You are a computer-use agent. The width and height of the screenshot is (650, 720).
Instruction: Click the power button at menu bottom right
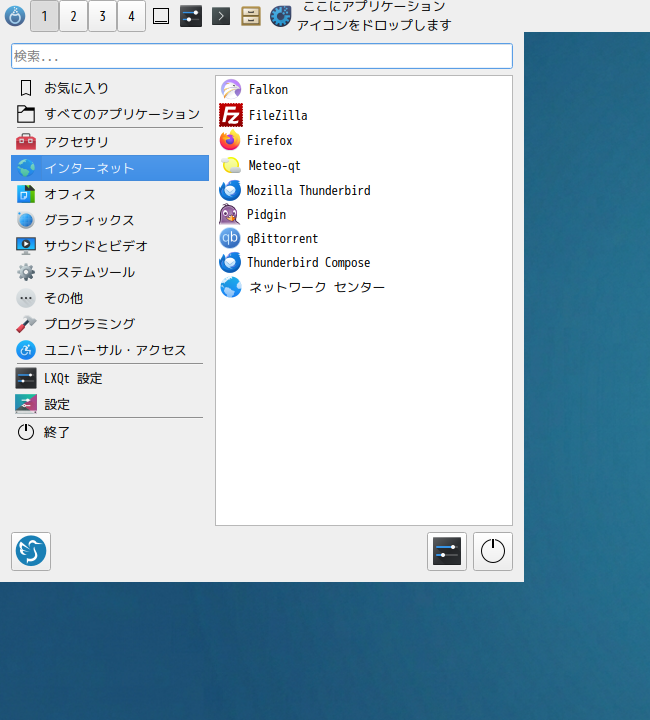tap(493, 551)
